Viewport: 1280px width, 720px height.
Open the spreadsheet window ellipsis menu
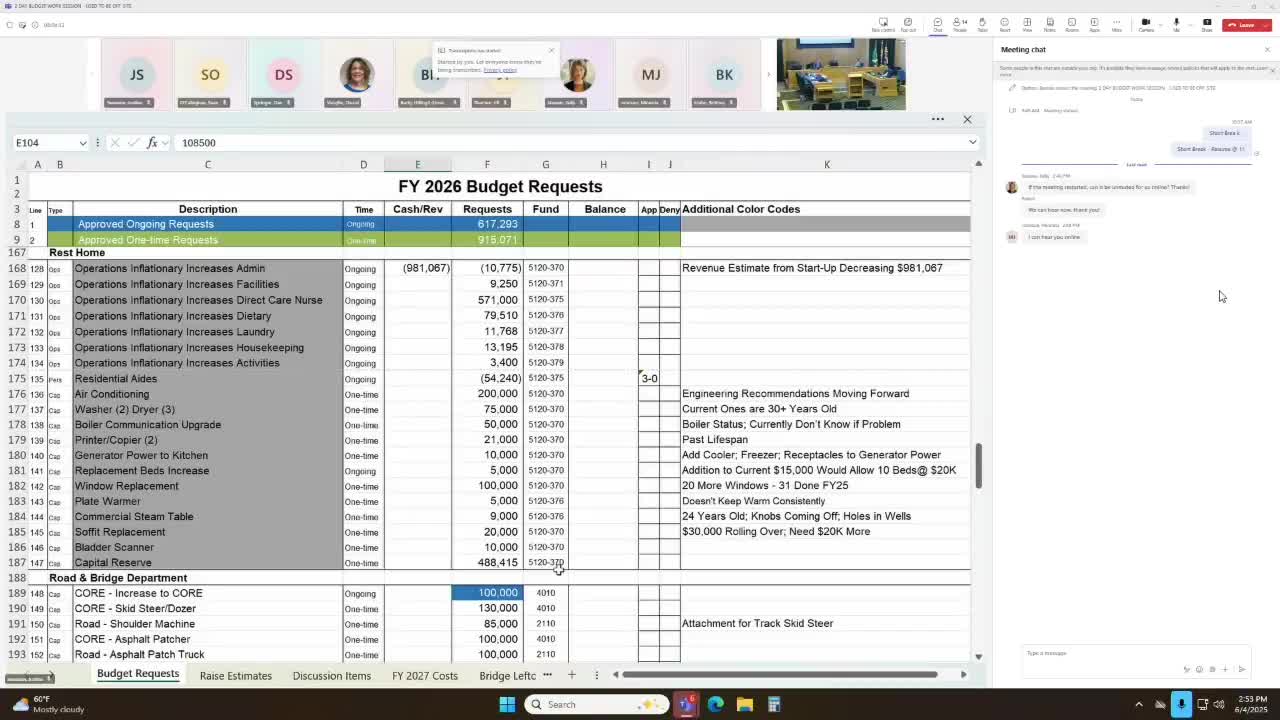[x=938, y=120]
